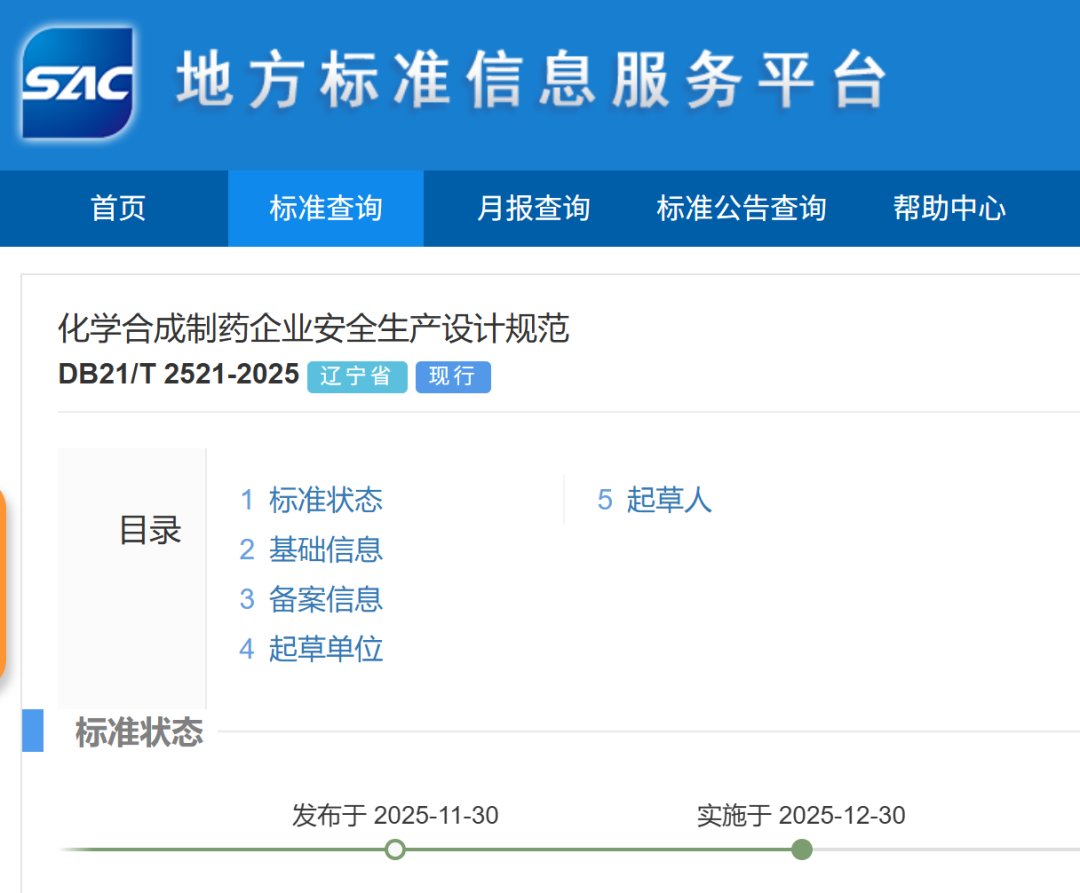Click the standard title 化学合成制药企业安全生产设计规范
This screenshot has width=1080, height=893.
(x=313, y=329)
